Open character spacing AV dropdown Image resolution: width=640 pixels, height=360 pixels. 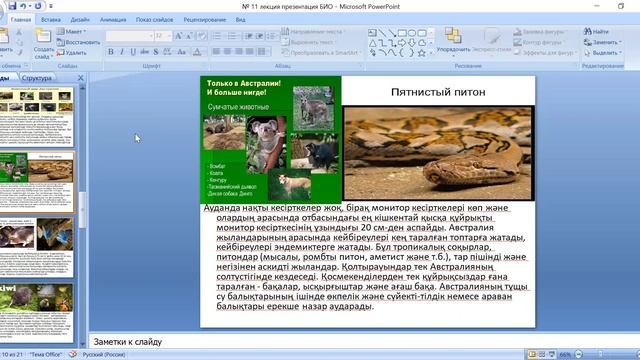167,52
